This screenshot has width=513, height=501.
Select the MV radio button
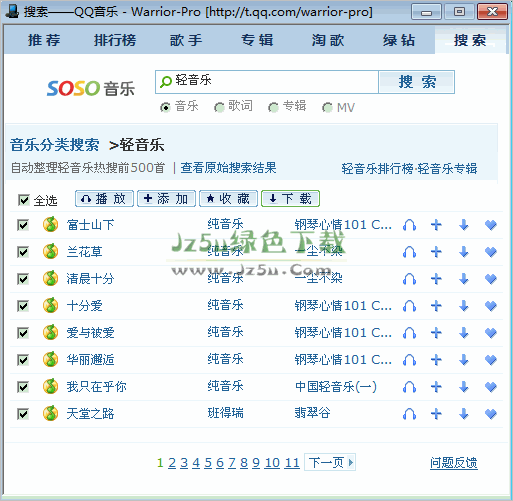(327, 107)
